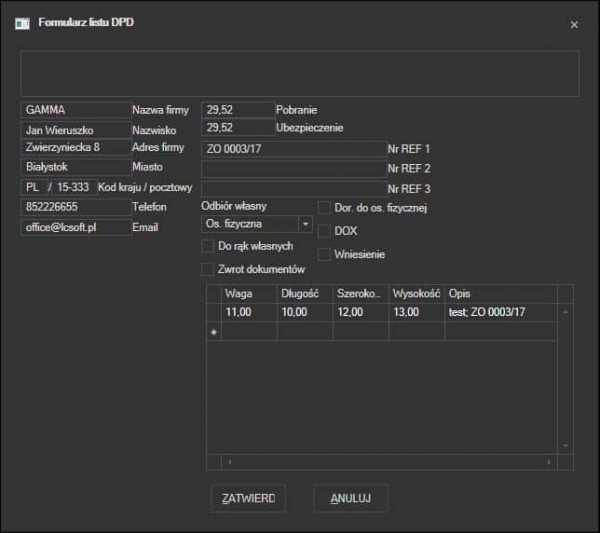Screen dimensions: 600x533
Task: Click the Miasto field with Białystok
Action: pyautogui.click(x=76, y=167)
